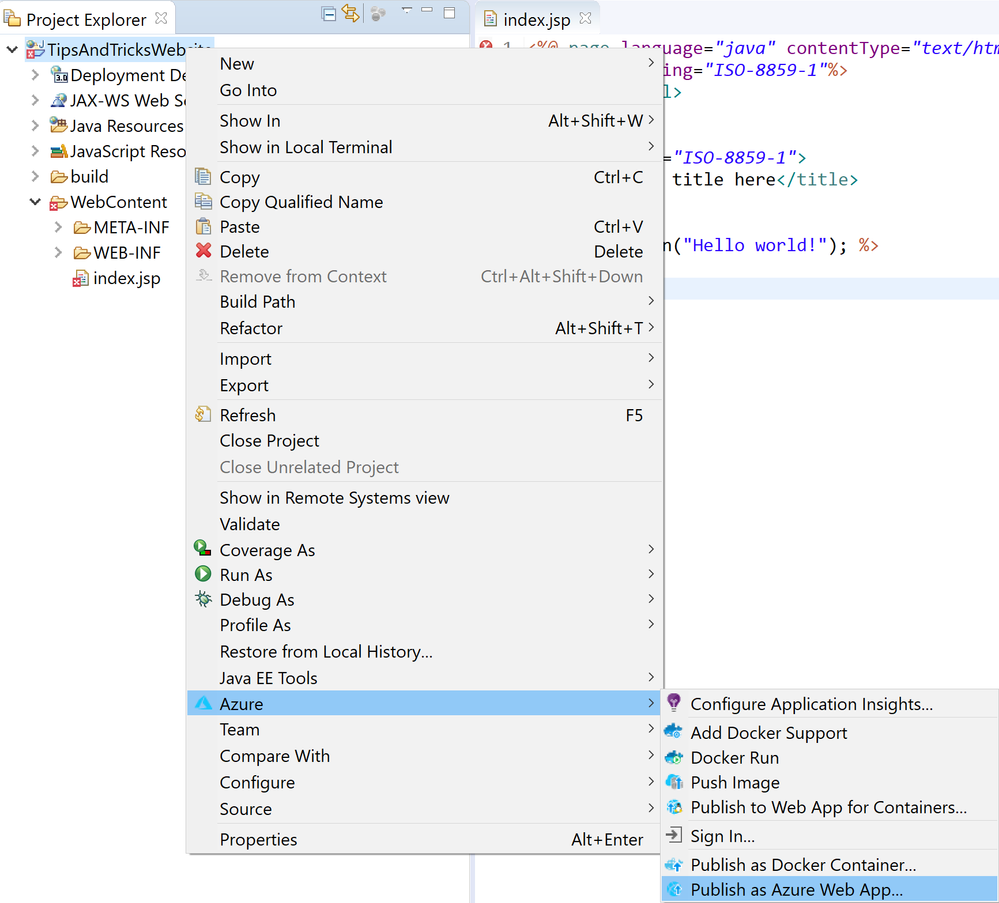The image size is (999, 903).
Task: Minimize the Project Explorer panel
Action: [x=428, y=10]
